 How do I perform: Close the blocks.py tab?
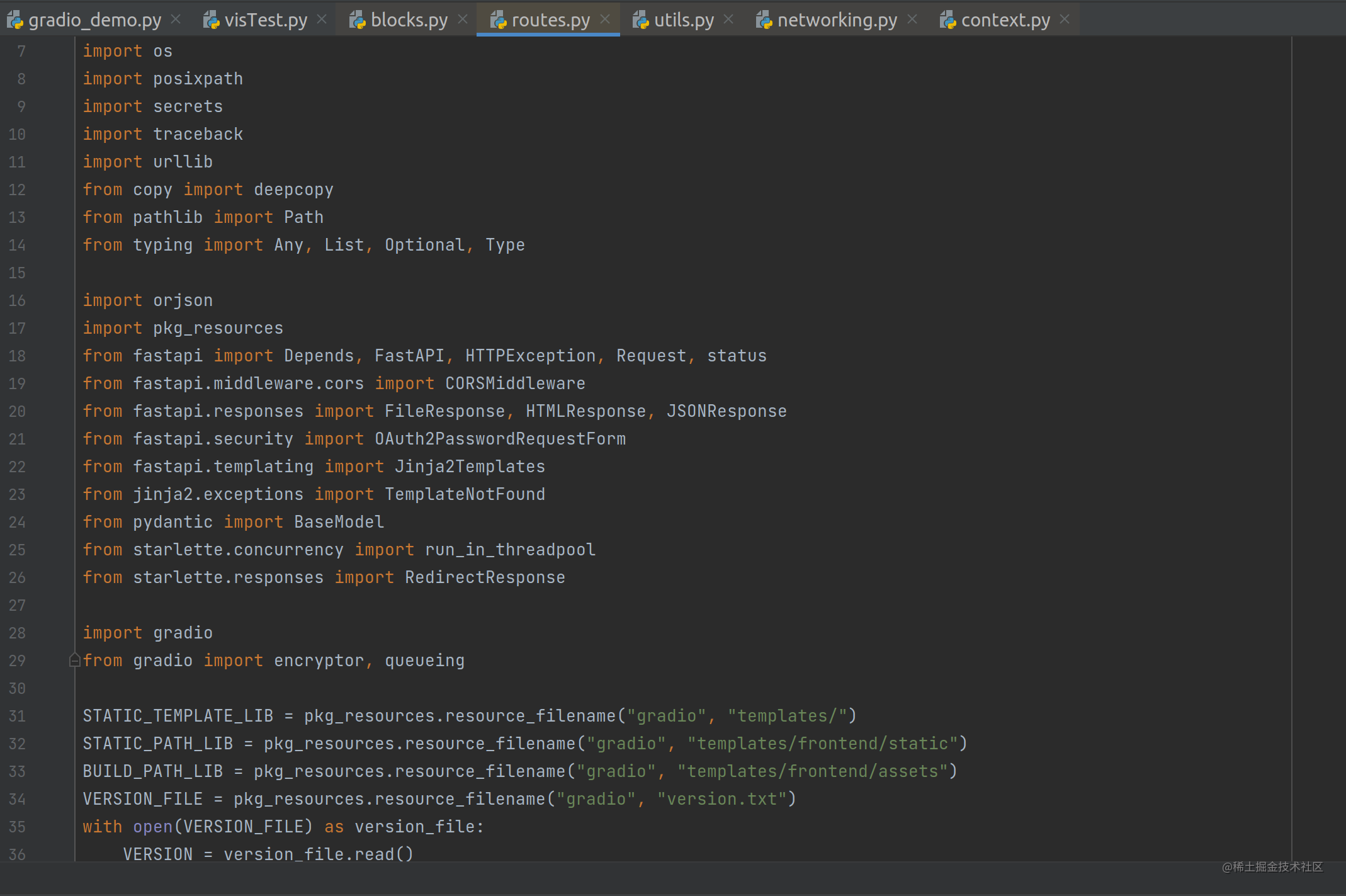tap(463, 20)
